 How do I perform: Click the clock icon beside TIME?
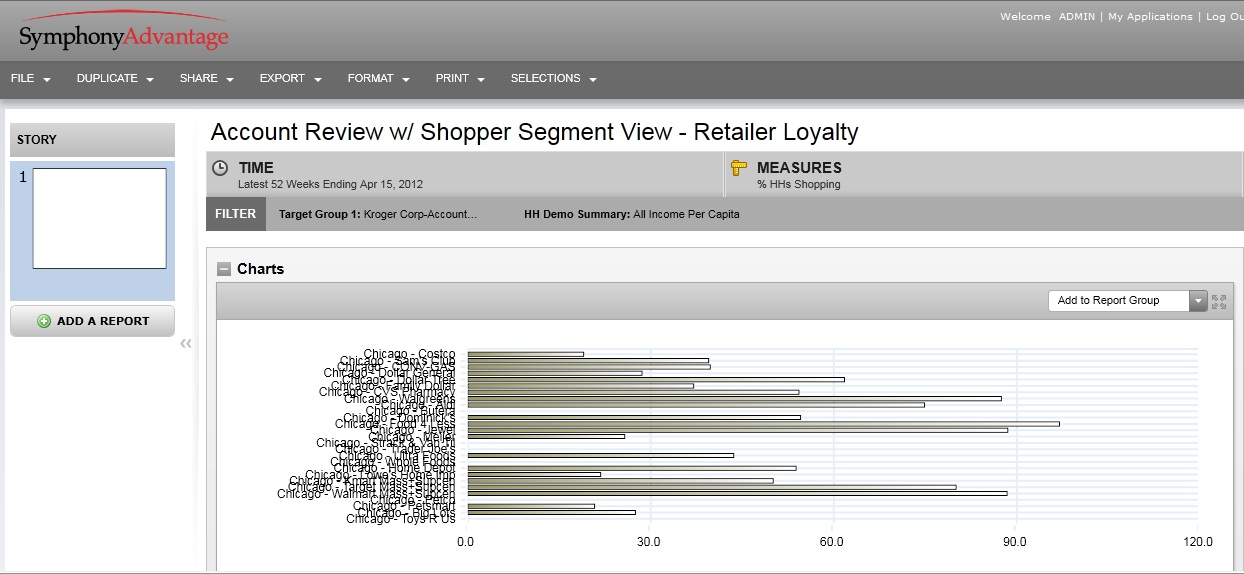pyautogui.click(x=221, y=169)
